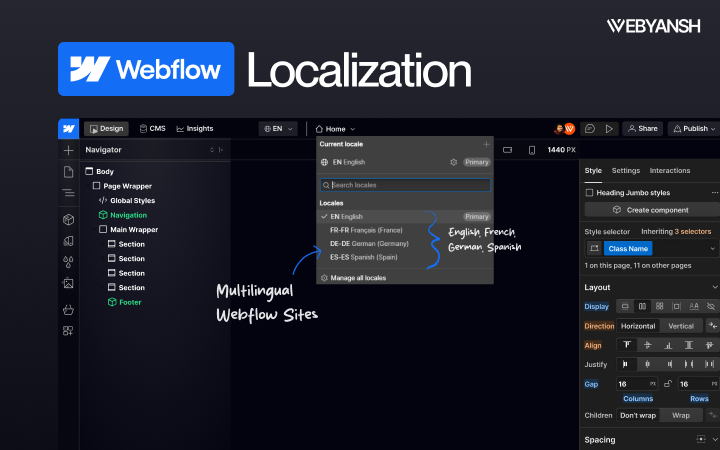Collapse the Layout section

click(714, 287)
